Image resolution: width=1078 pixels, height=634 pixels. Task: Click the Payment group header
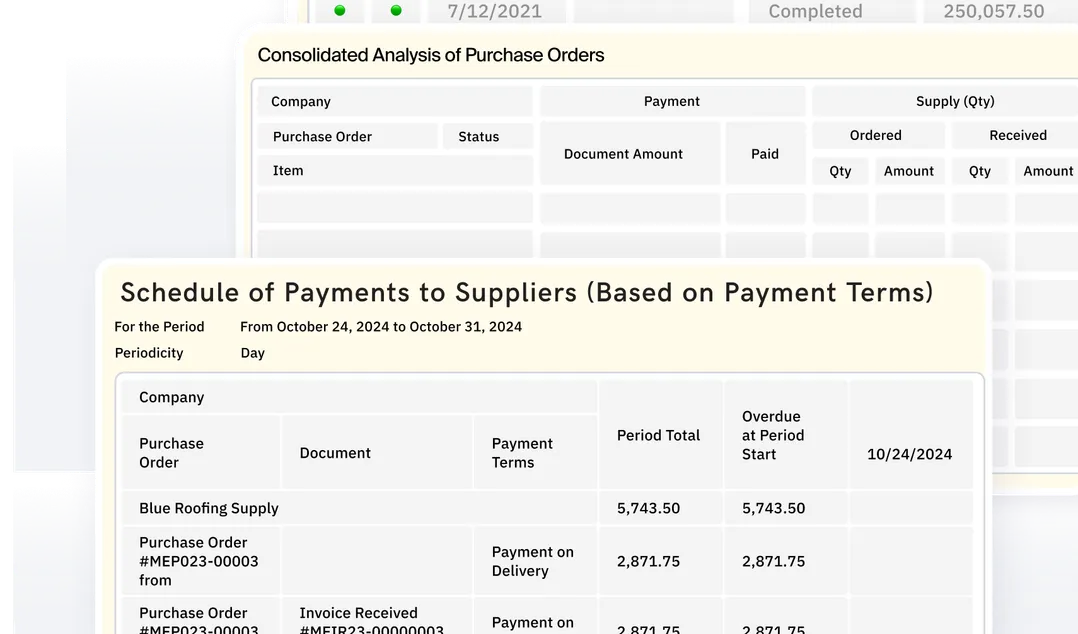tap(672, 101)
